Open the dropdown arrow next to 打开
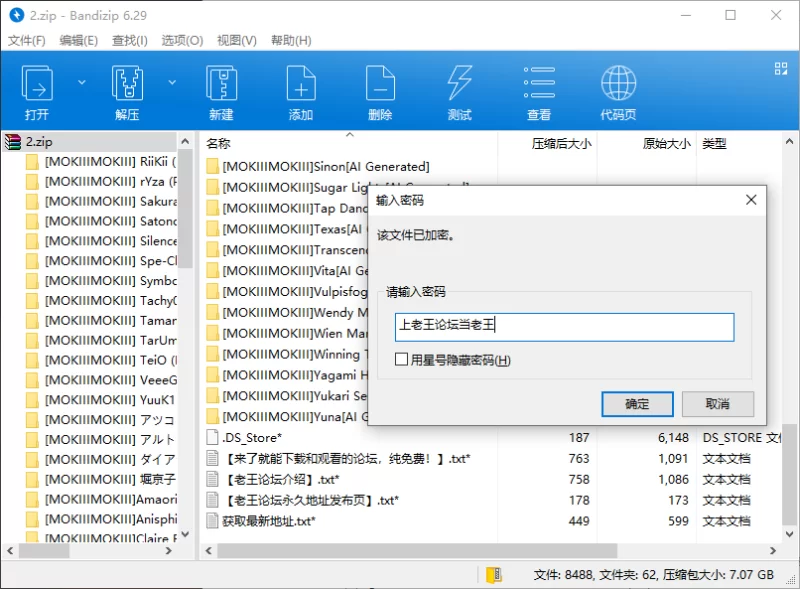The image size is (800, 589). pos(82,82)
